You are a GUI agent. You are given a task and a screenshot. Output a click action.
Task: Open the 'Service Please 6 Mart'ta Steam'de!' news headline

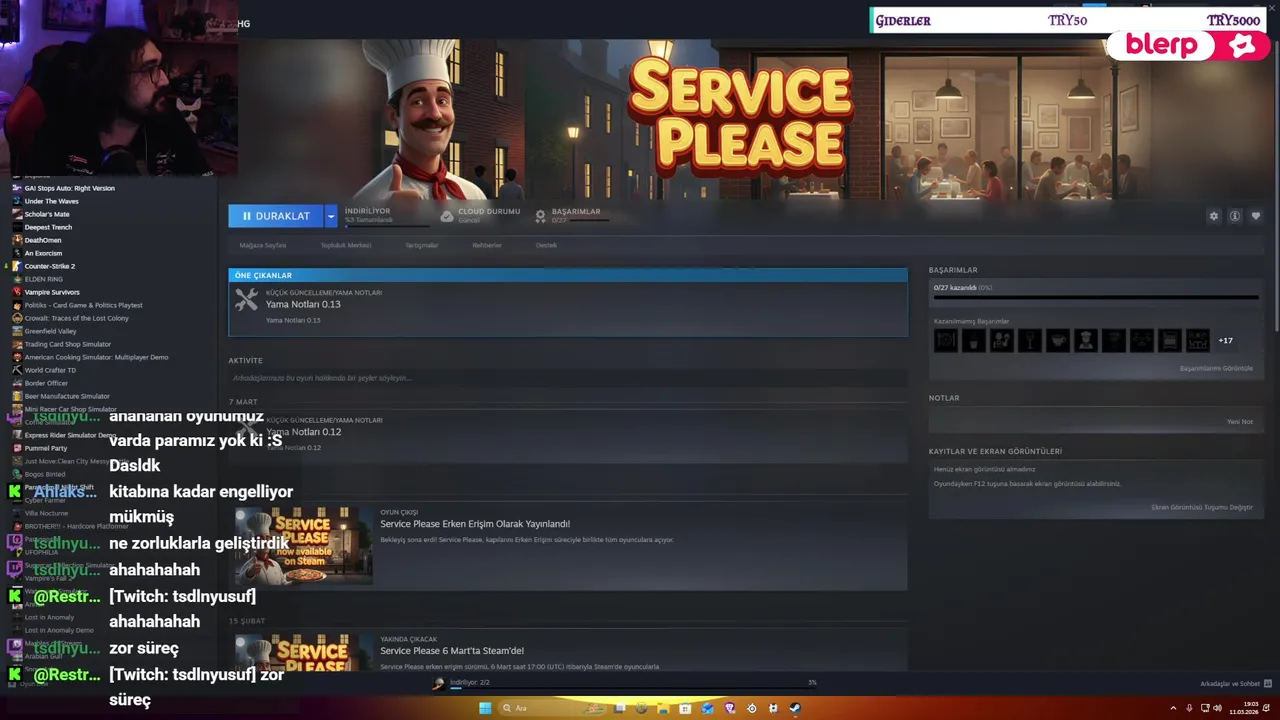click(452, 651)
